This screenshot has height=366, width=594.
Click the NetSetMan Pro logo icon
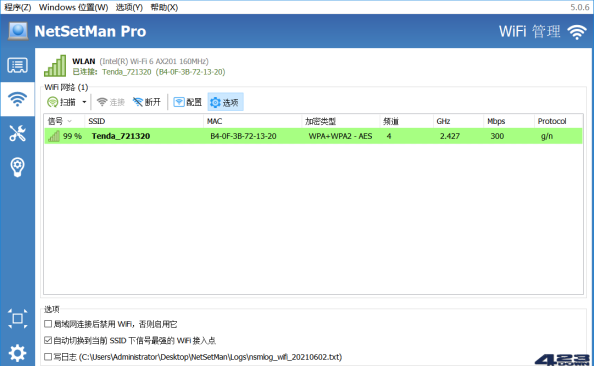click(x=18, y=31)
